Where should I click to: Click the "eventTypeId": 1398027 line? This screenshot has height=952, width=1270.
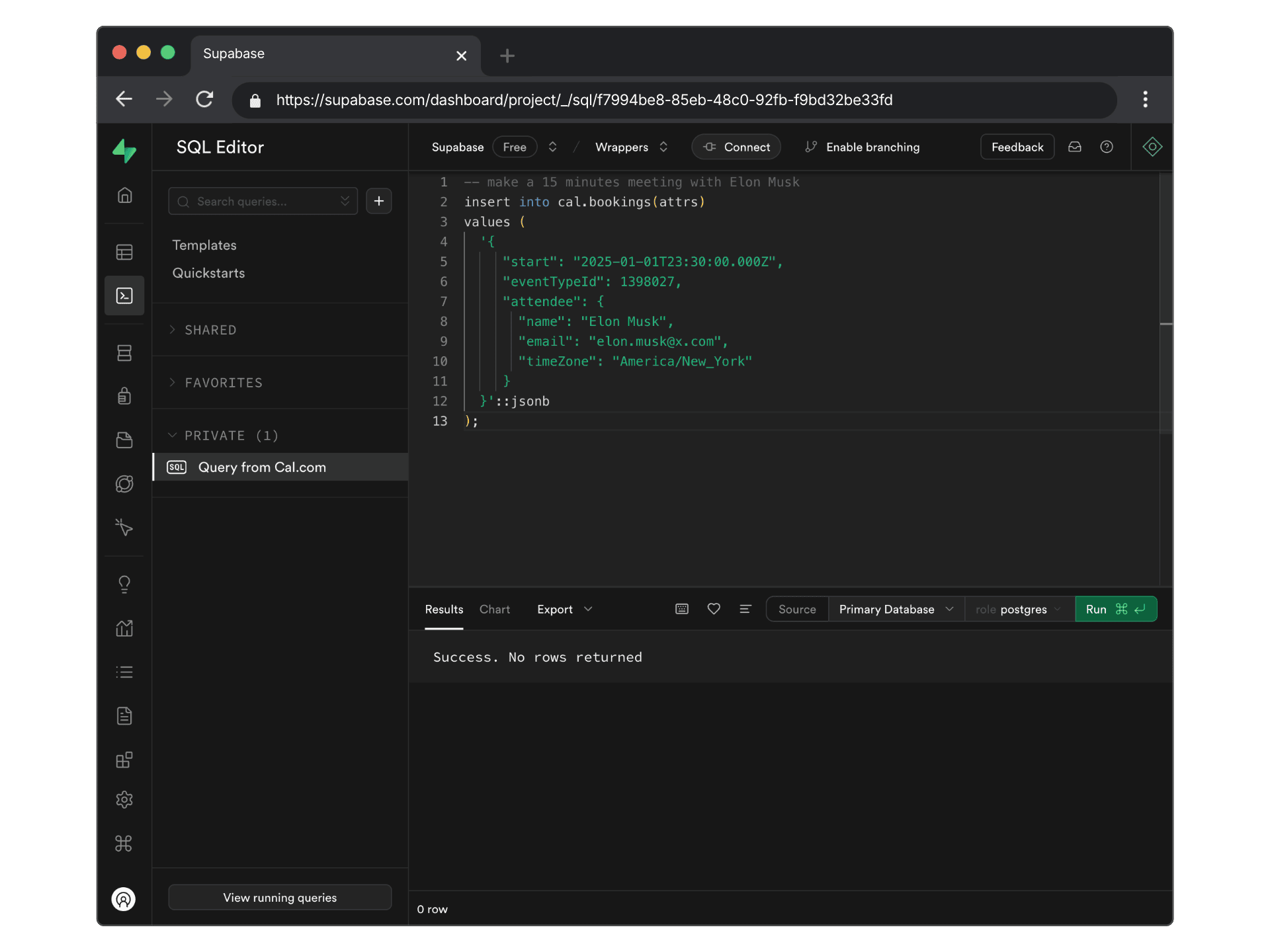(x=591, y=282)
